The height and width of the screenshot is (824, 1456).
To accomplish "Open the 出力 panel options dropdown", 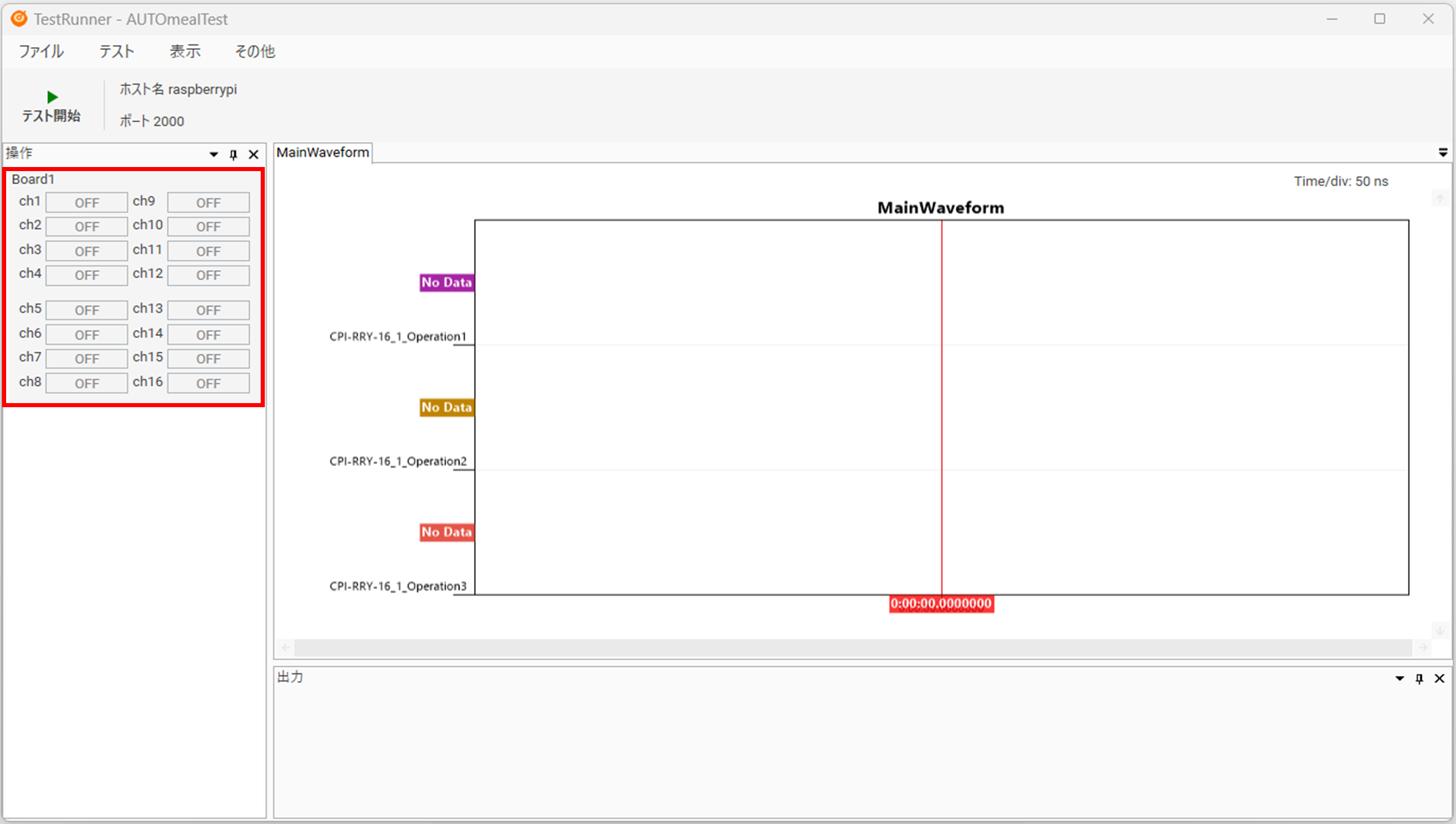I will coord(1400,678).
